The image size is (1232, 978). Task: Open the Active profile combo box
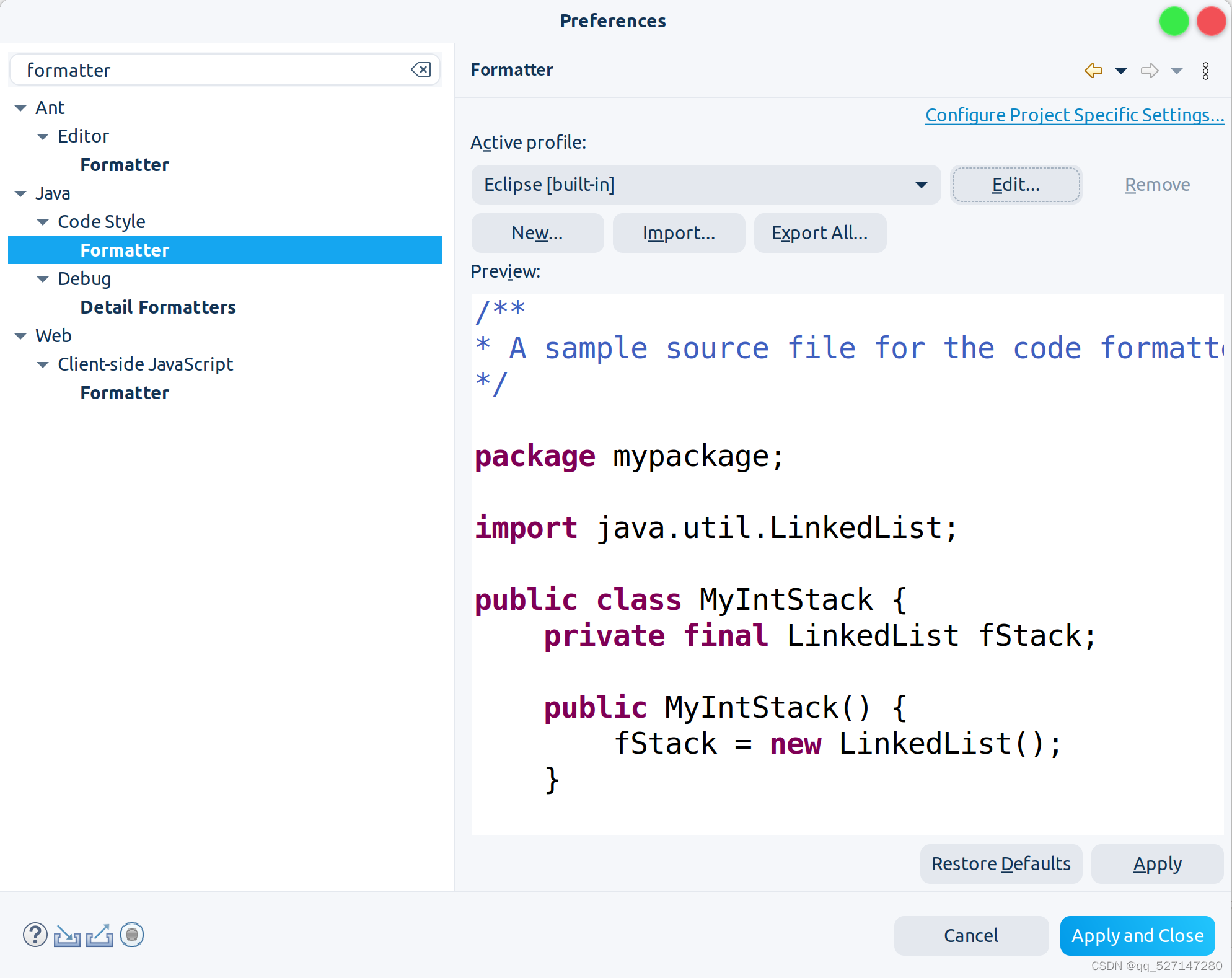706,185
